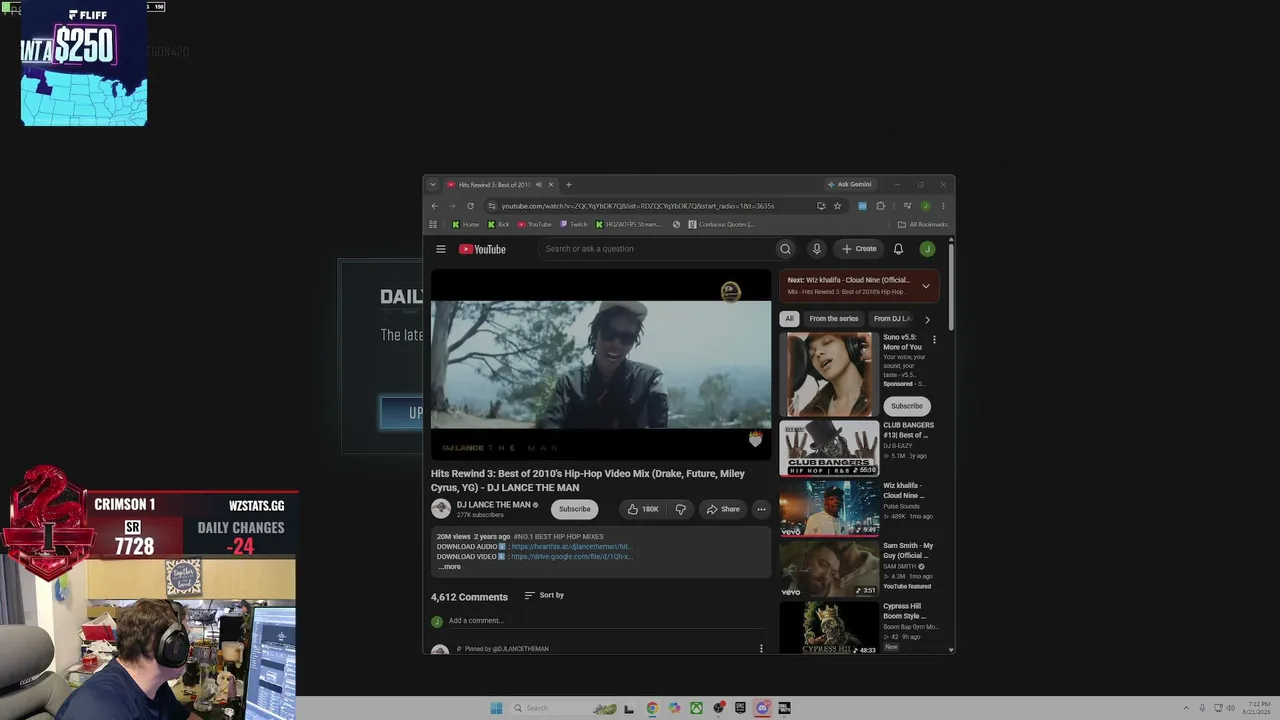Screen dimensions: 1280x720
Task: Click the Create button
Action: tap(859, 249)
